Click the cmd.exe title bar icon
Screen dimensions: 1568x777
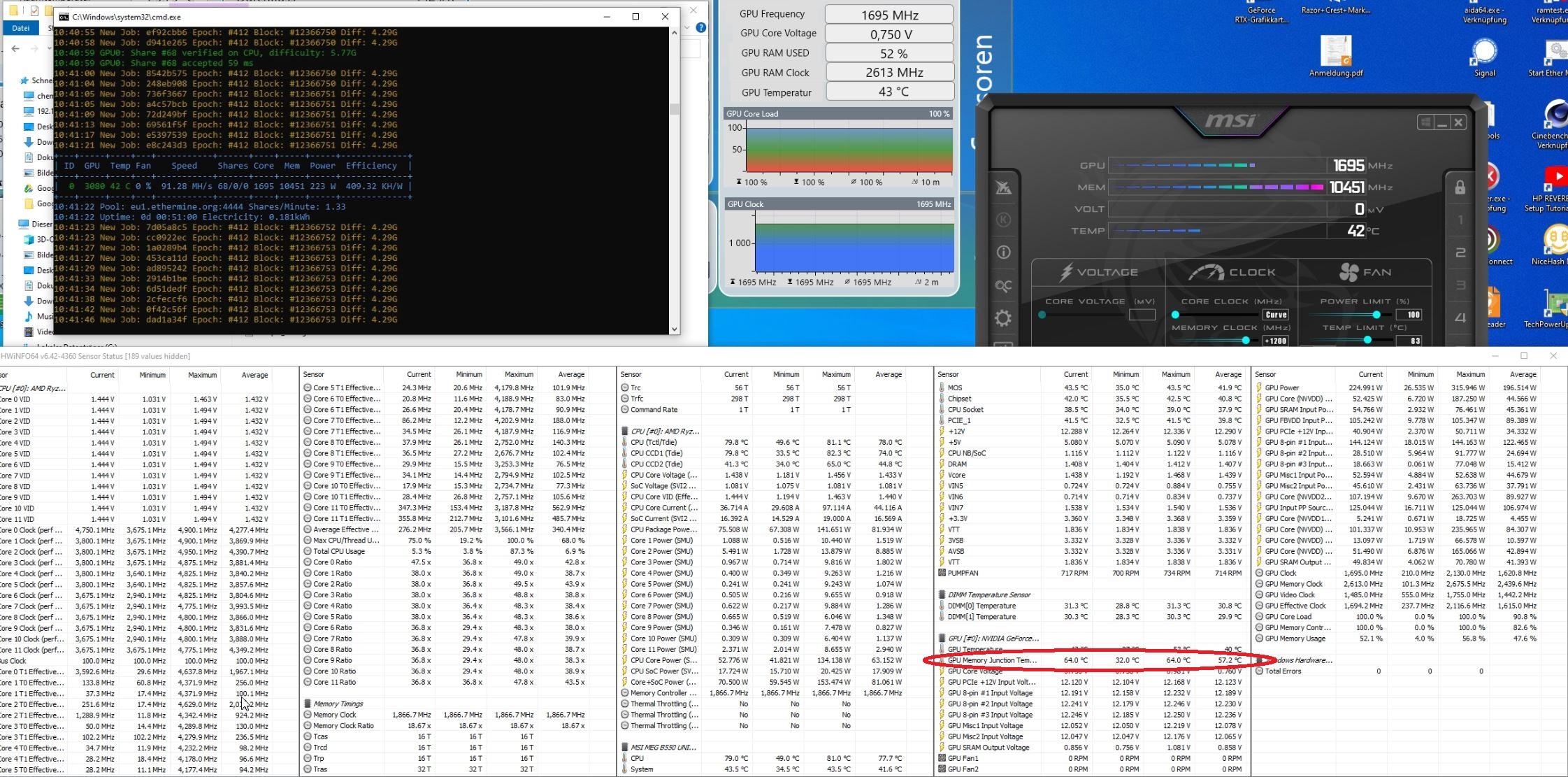click(x=64, y=17)
